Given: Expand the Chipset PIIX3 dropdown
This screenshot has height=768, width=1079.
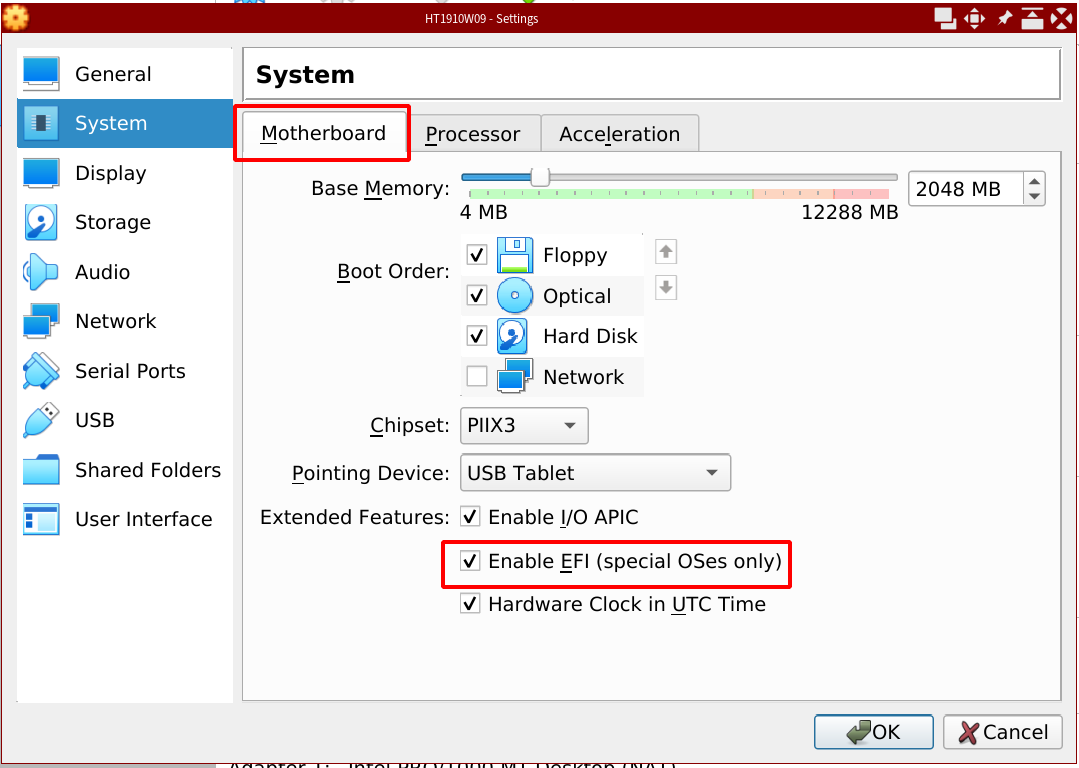Looking at the screenshot, I should [x=524, y=425].
